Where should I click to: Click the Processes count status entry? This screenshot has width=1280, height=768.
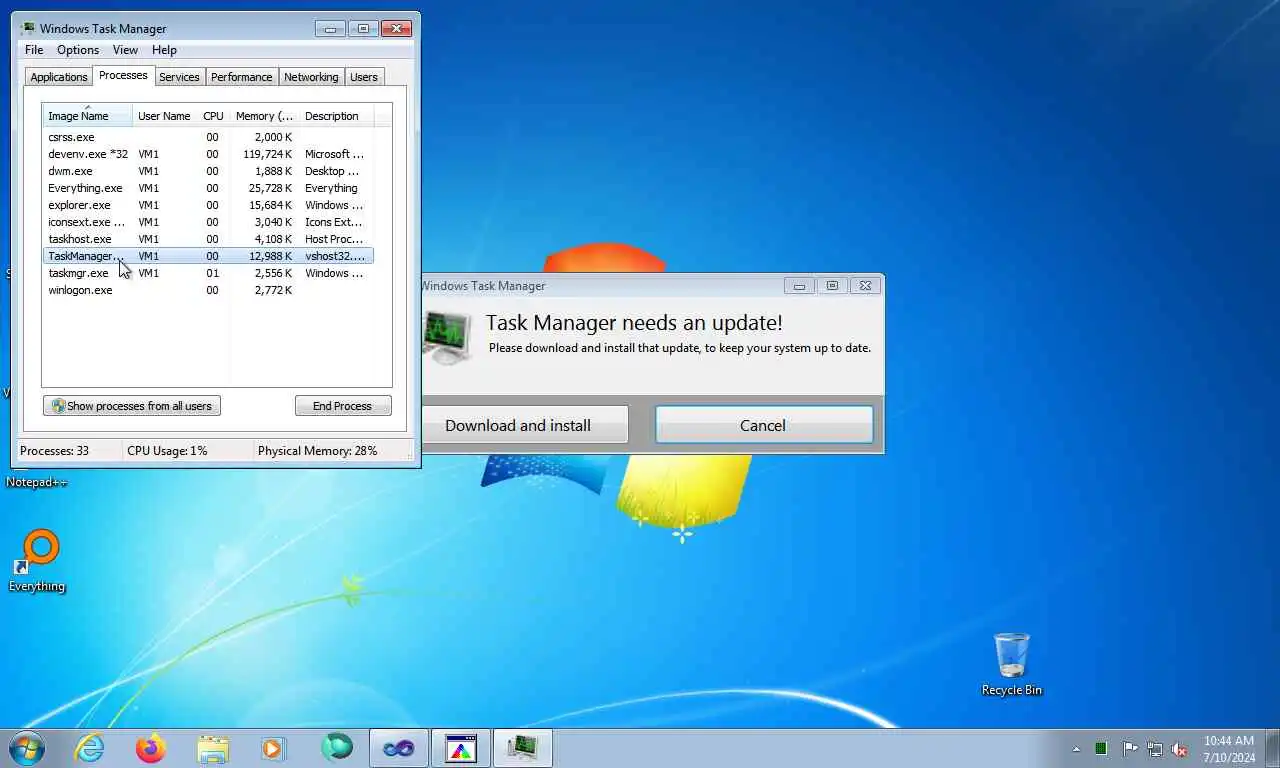point(55,451)
